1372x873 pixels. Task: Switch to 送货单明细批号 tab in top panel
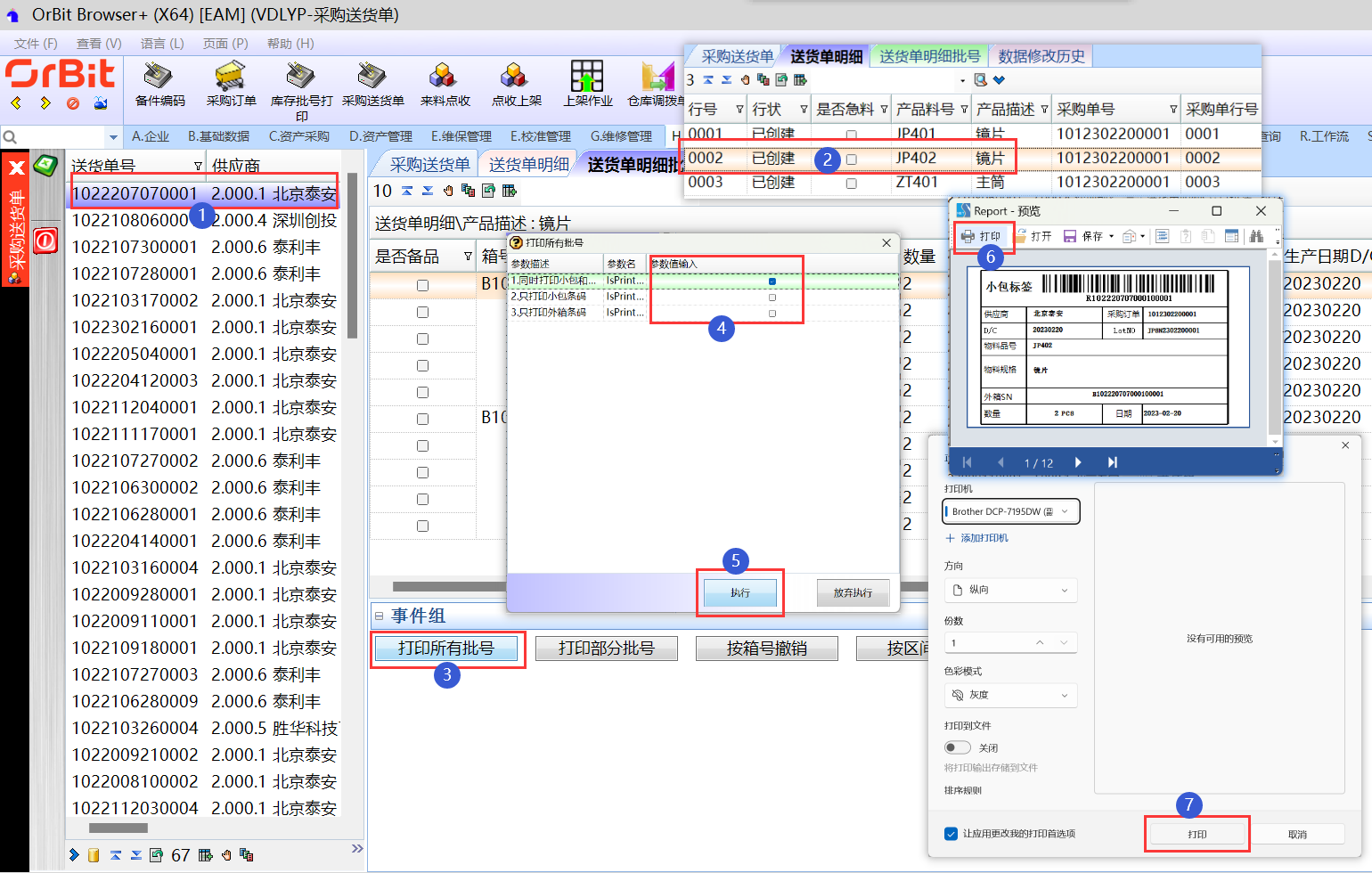930,56
